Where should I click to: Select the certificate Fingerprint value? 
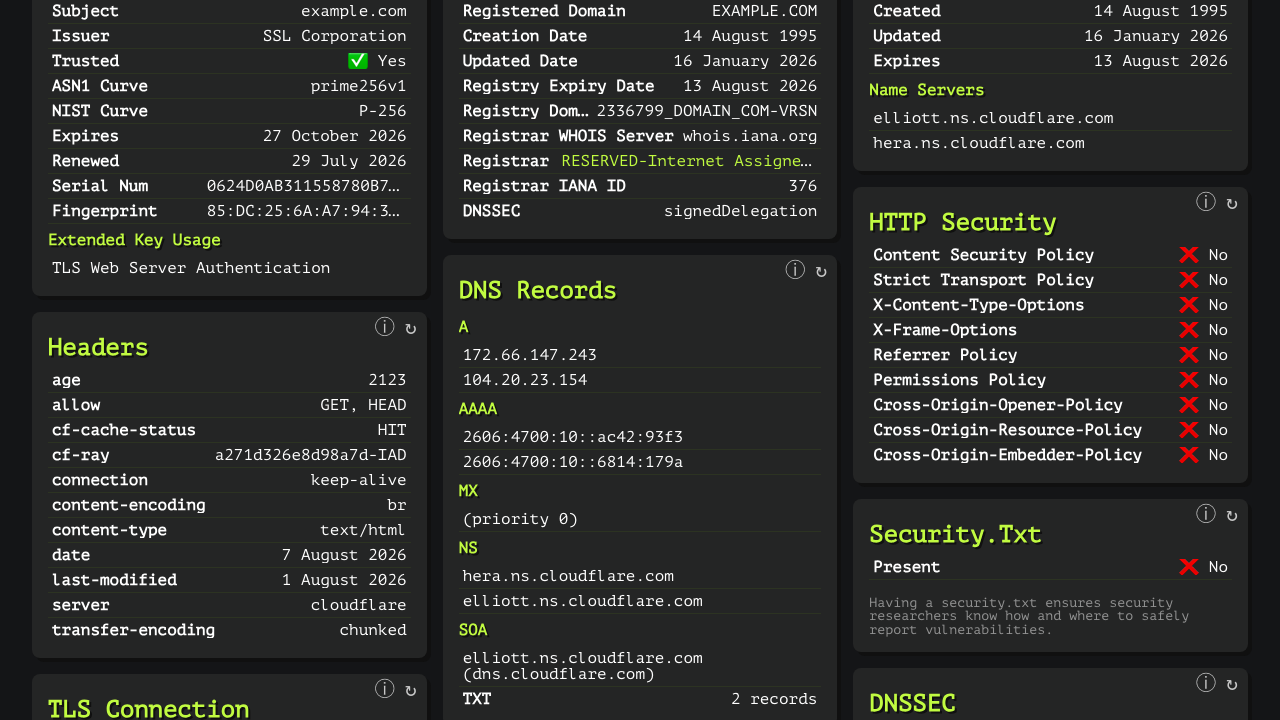[304, 211]
